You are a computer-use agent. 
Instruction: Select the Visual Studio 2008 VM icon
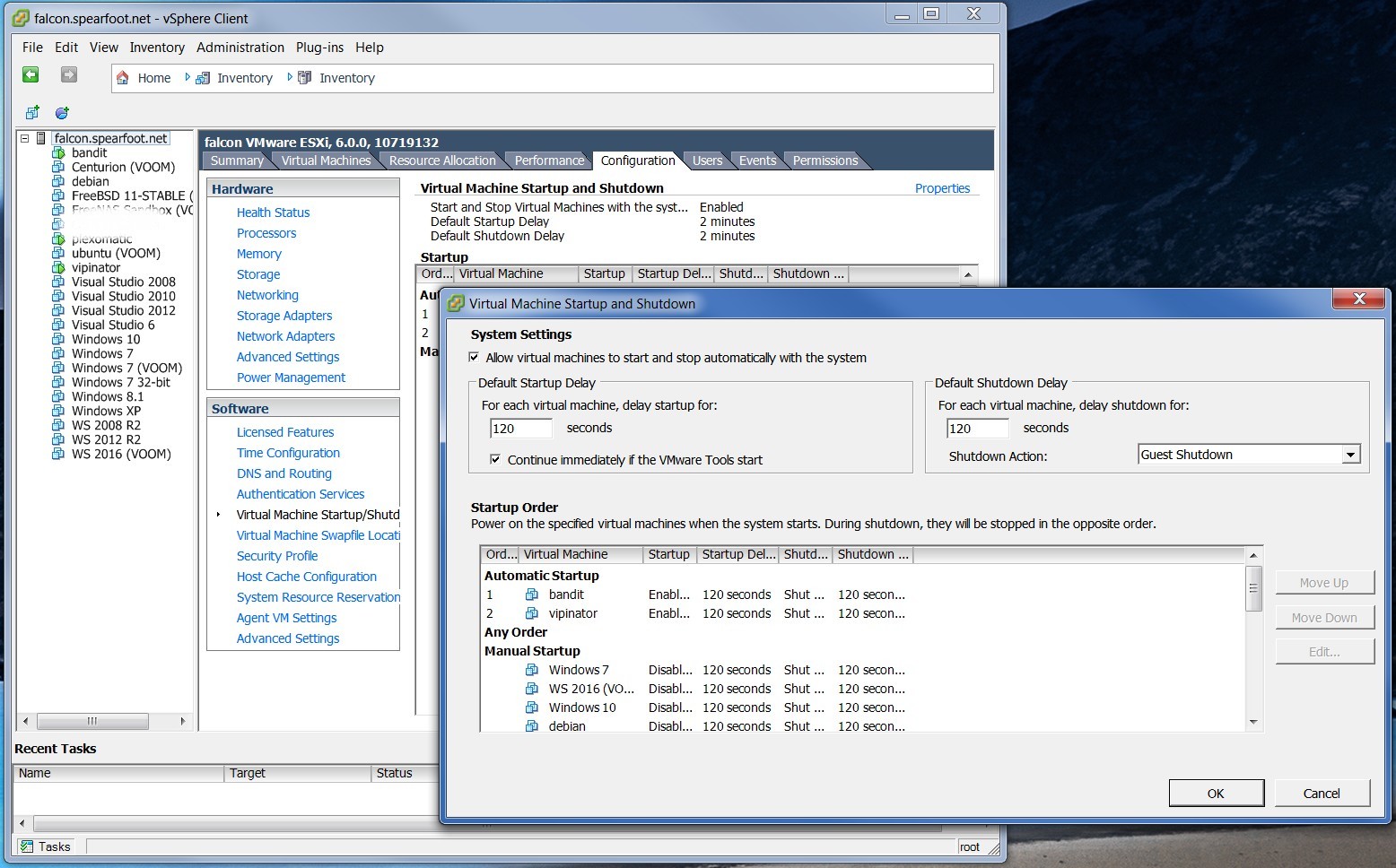pyautogui.click(x=58, y=282)
